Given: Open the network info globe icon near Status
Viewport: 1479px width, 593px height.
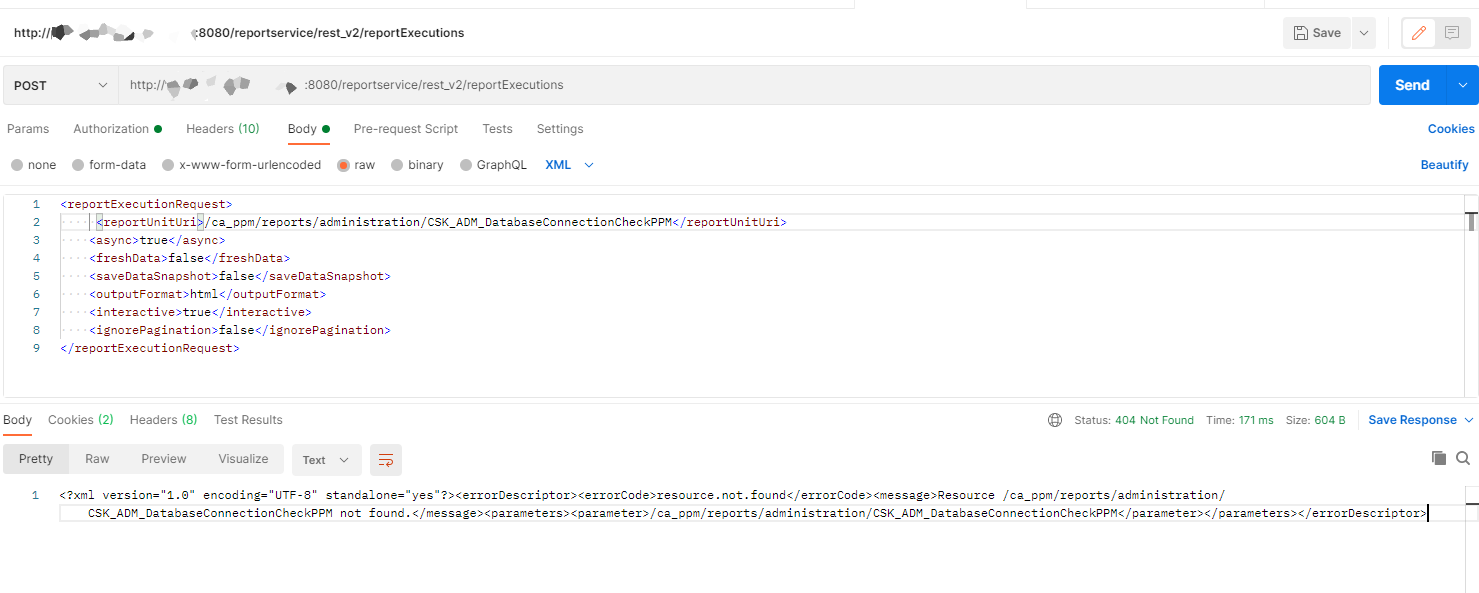Looking at the screenshot, I should coord(1056,420).
